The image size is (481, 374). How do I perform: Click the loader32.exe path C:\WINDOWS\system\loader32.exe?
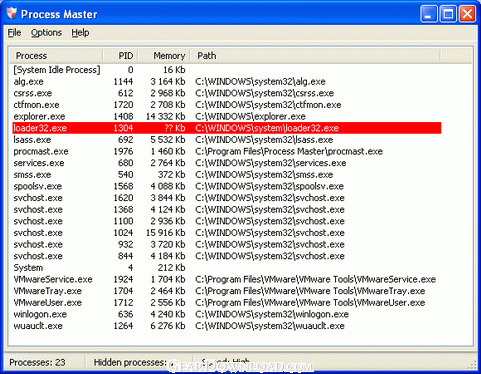267,128
